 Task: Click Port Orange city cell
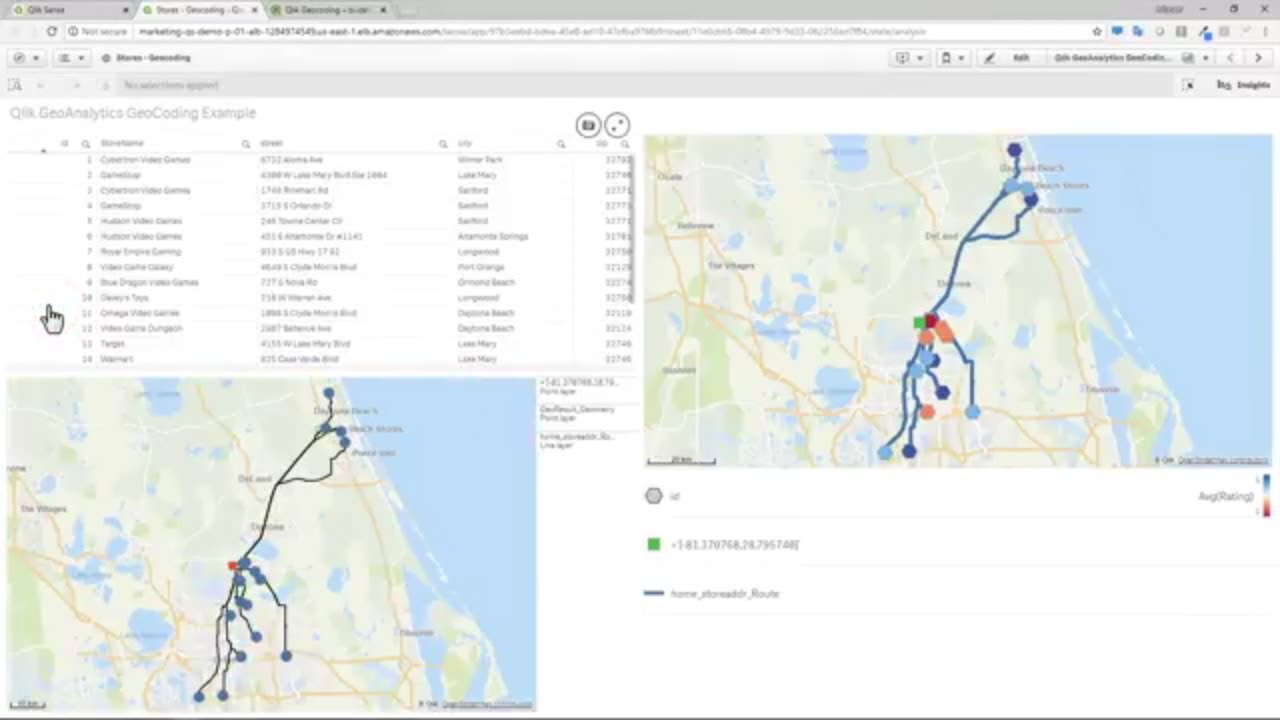(x=480, y=267)
